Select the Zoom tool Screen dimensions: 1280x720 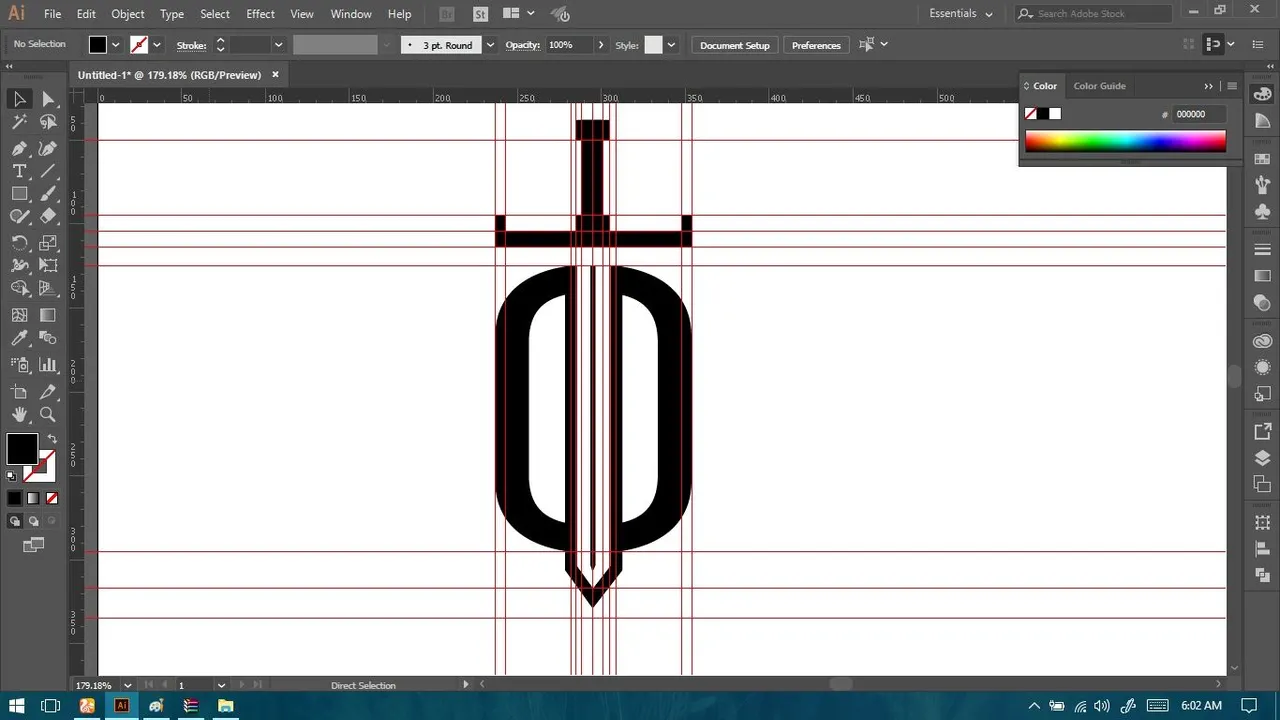[48, 414]
